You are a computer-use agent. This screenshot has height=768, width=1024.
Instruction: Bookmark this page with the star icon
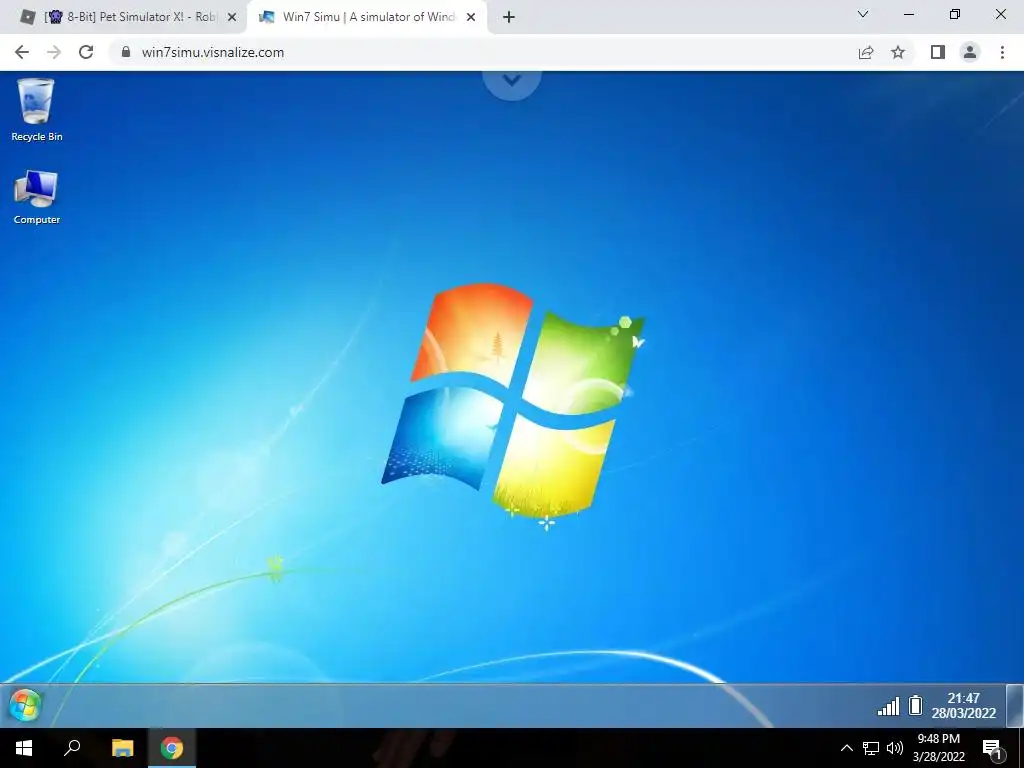[x=898, y=52]
